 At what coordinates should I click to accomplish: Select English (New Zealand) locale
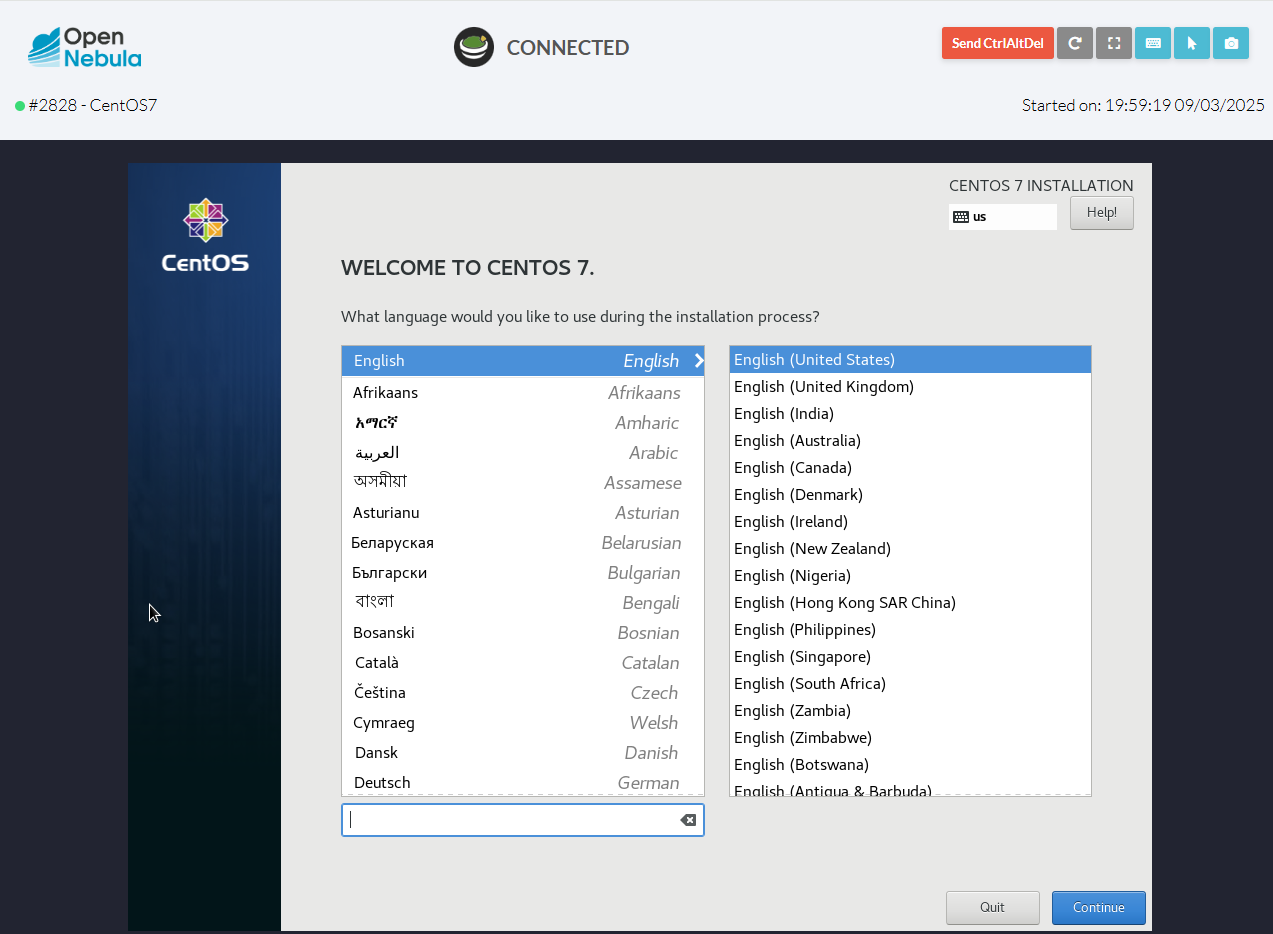tap(910, 549)
